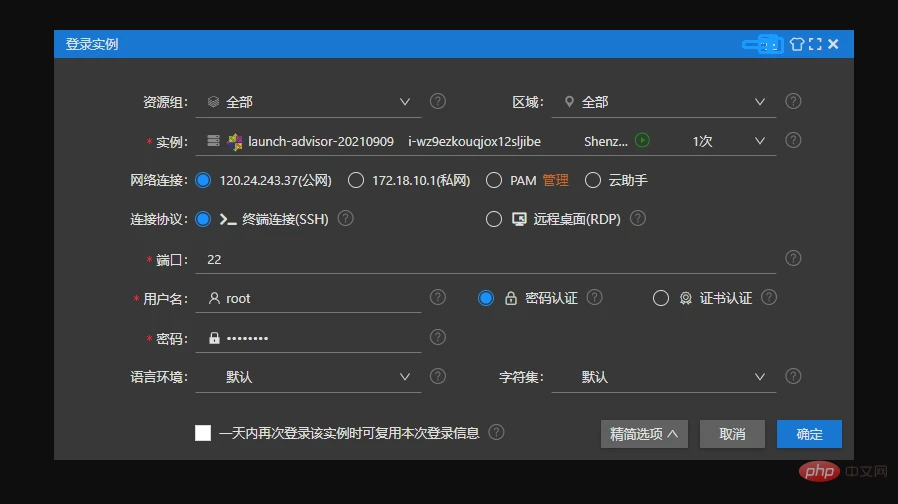The image size is (898, 504).
Task: Click the 确定 confirm button
Action: coord(809,434)
